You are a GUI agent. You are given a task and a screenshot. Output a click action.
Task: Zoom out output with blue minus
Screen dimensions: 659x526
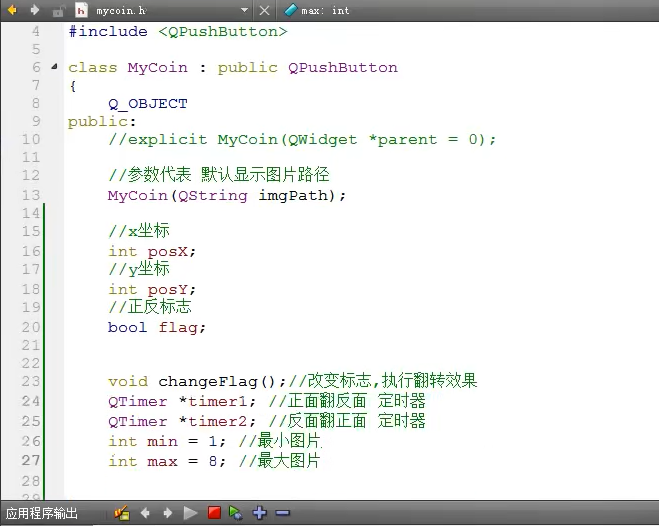(x=283, y=513)
